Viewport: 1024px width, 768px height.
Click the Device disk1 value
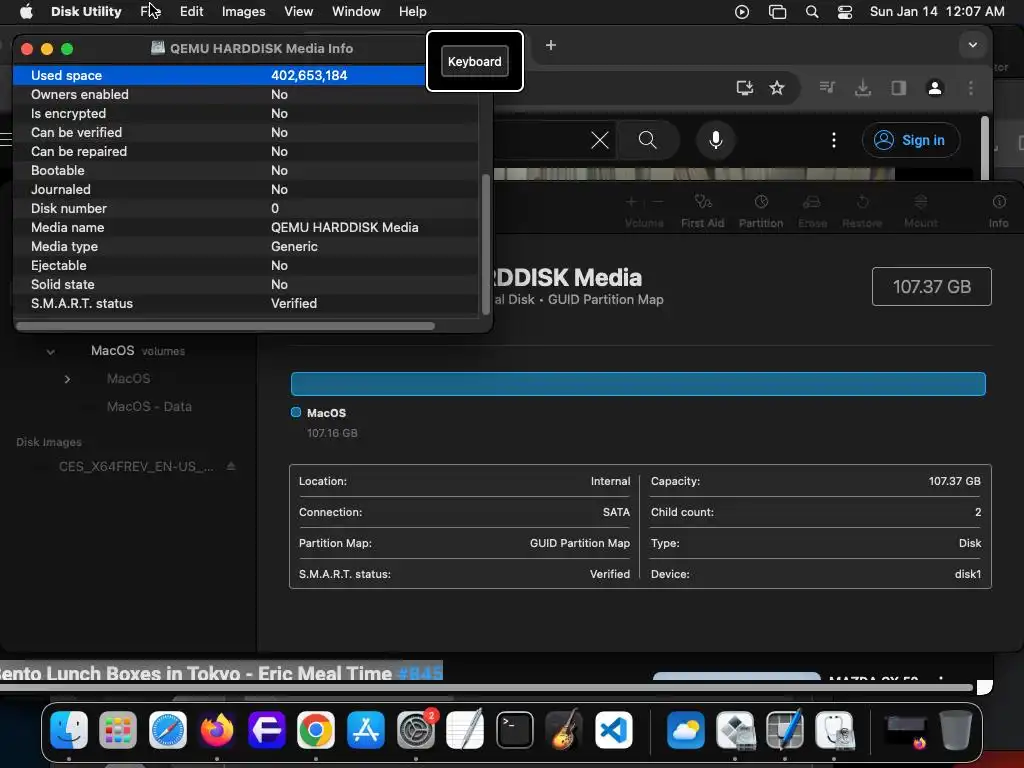click(x=968, y=574)
